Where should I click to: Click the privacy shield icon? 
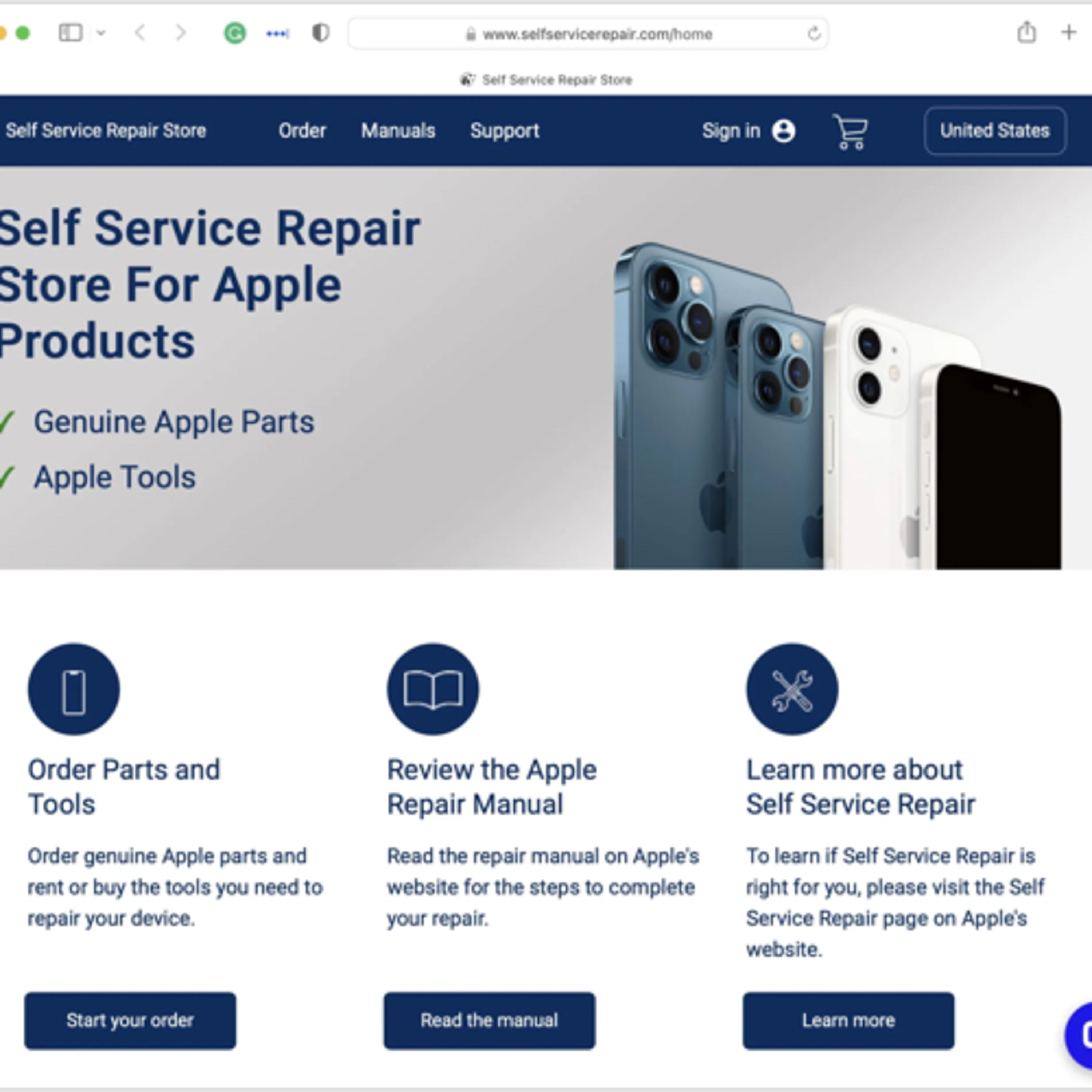click(320, 33)
